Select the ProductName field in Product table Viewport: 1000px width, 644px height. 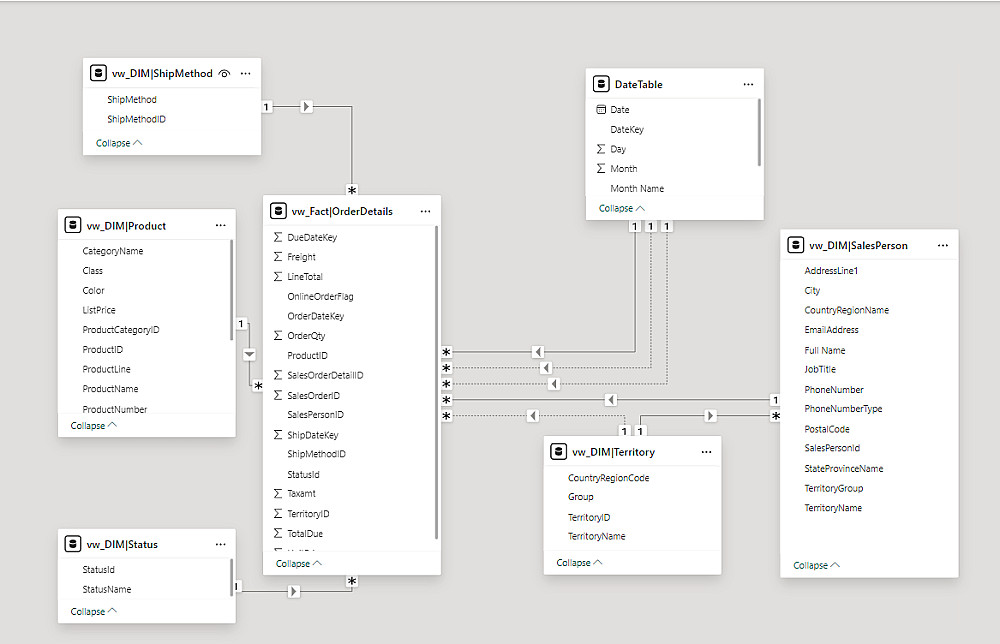click(x=110, y=389)
